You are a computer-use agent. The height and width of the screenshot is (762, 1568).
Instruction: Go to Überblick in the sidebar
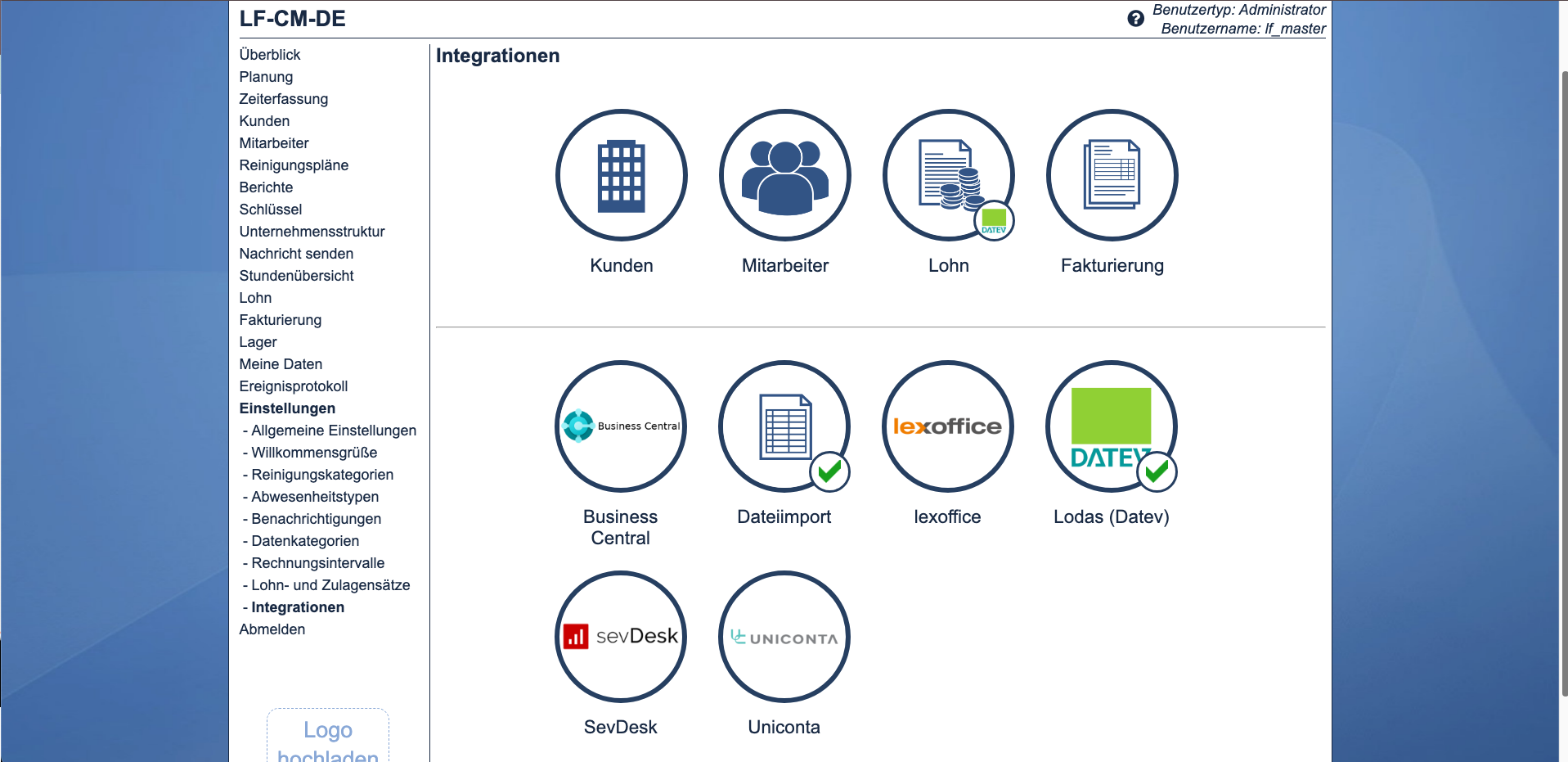click(270, 55)
